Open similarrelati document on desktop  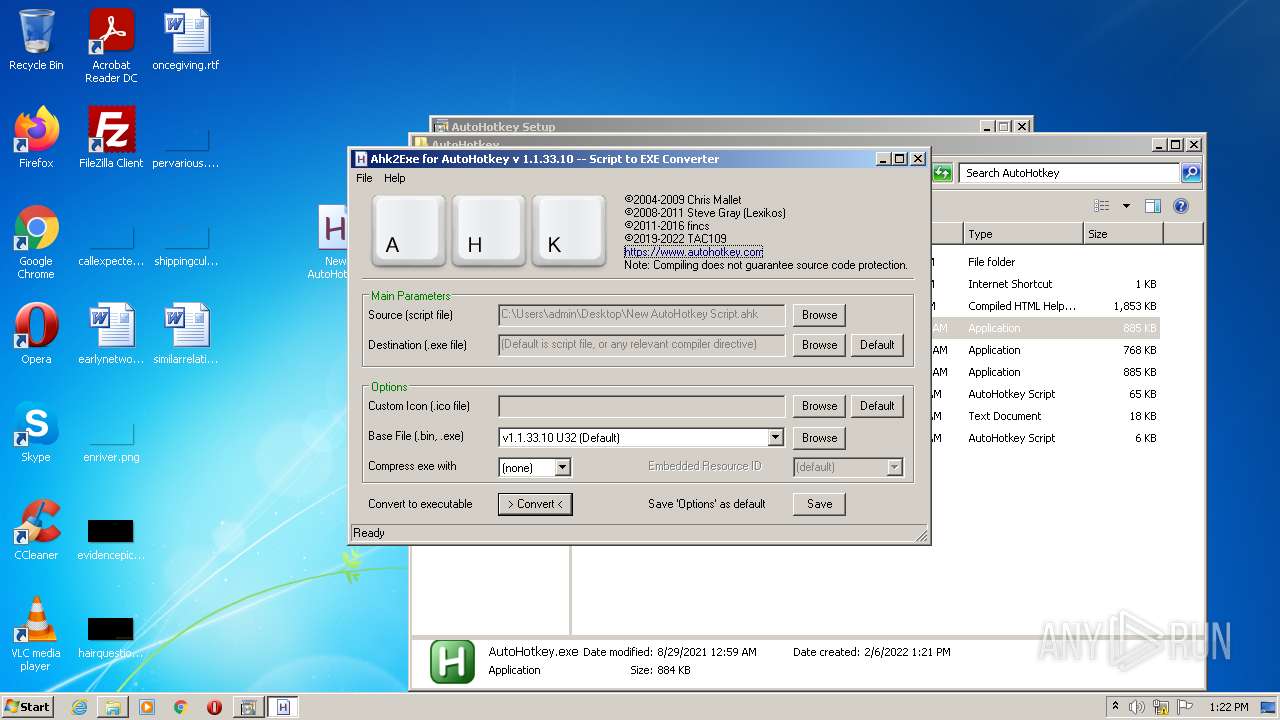(x=186, y=334)
